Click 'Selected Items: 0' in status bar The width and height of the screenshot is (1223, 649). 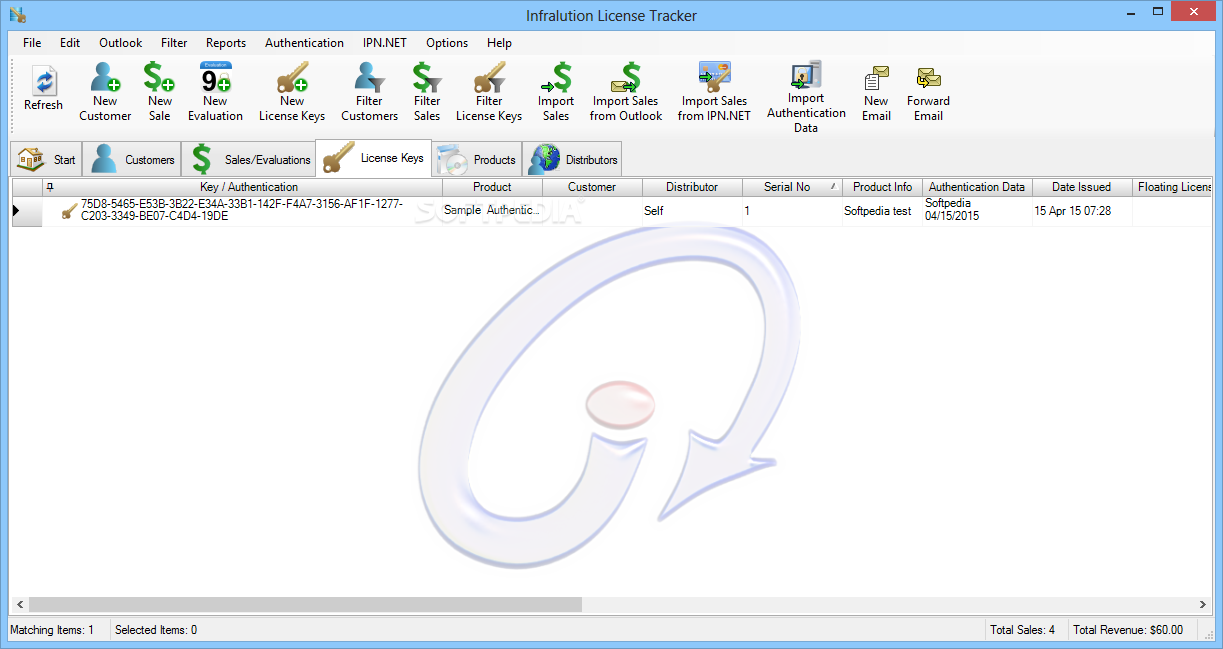(156, 630)
